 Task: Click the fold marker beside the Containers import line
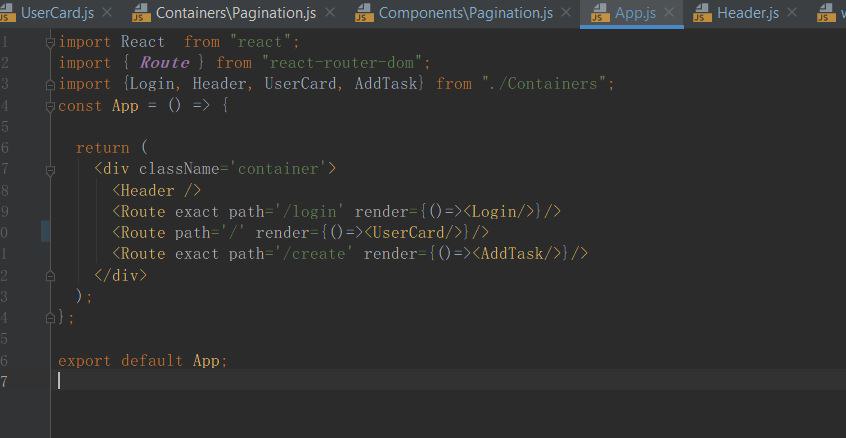click(x=50, y=85)
